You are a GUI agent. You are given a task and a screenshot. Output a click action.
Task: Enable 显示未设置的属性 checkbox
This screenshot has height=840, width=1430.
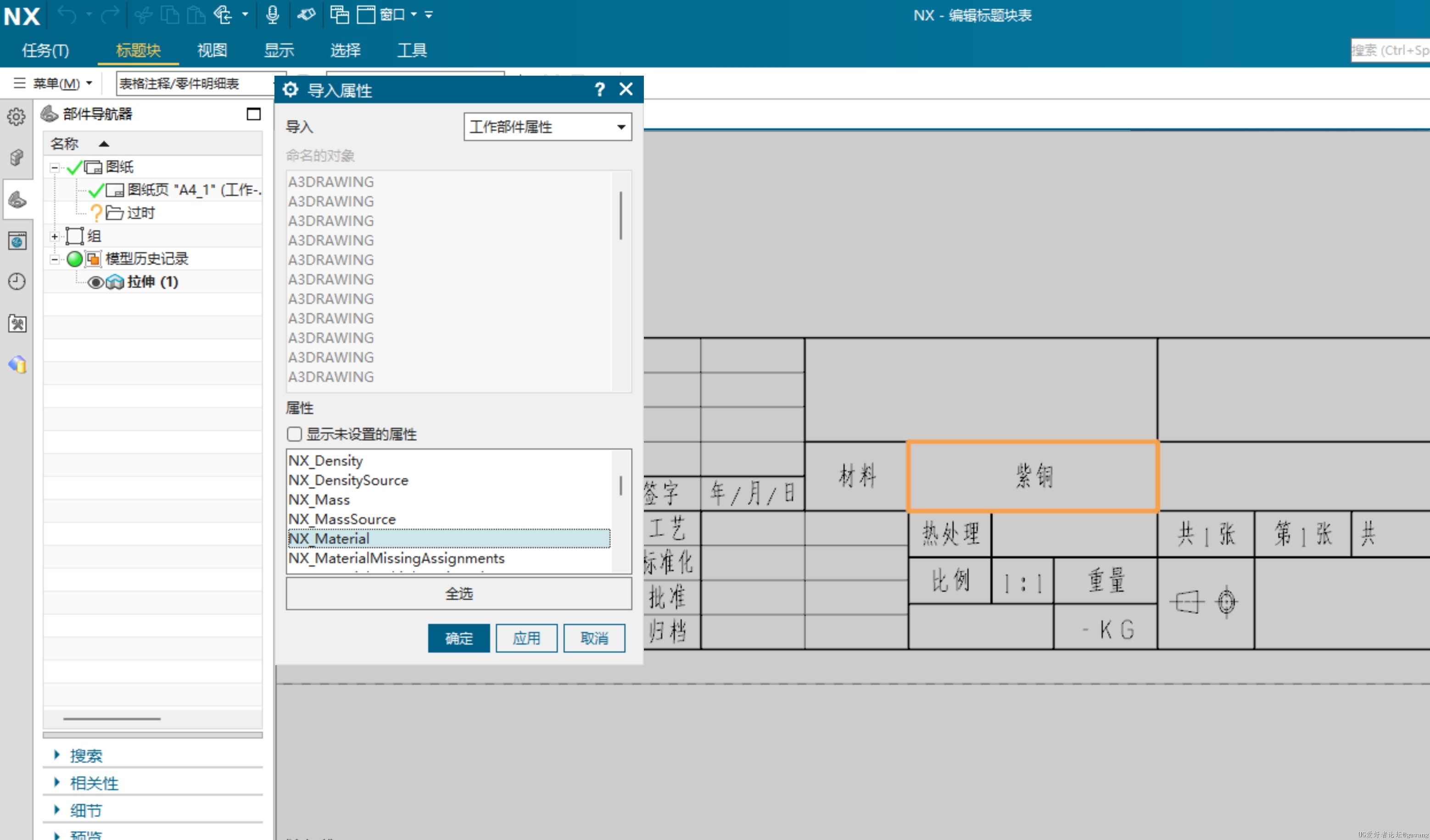point(294,434)
